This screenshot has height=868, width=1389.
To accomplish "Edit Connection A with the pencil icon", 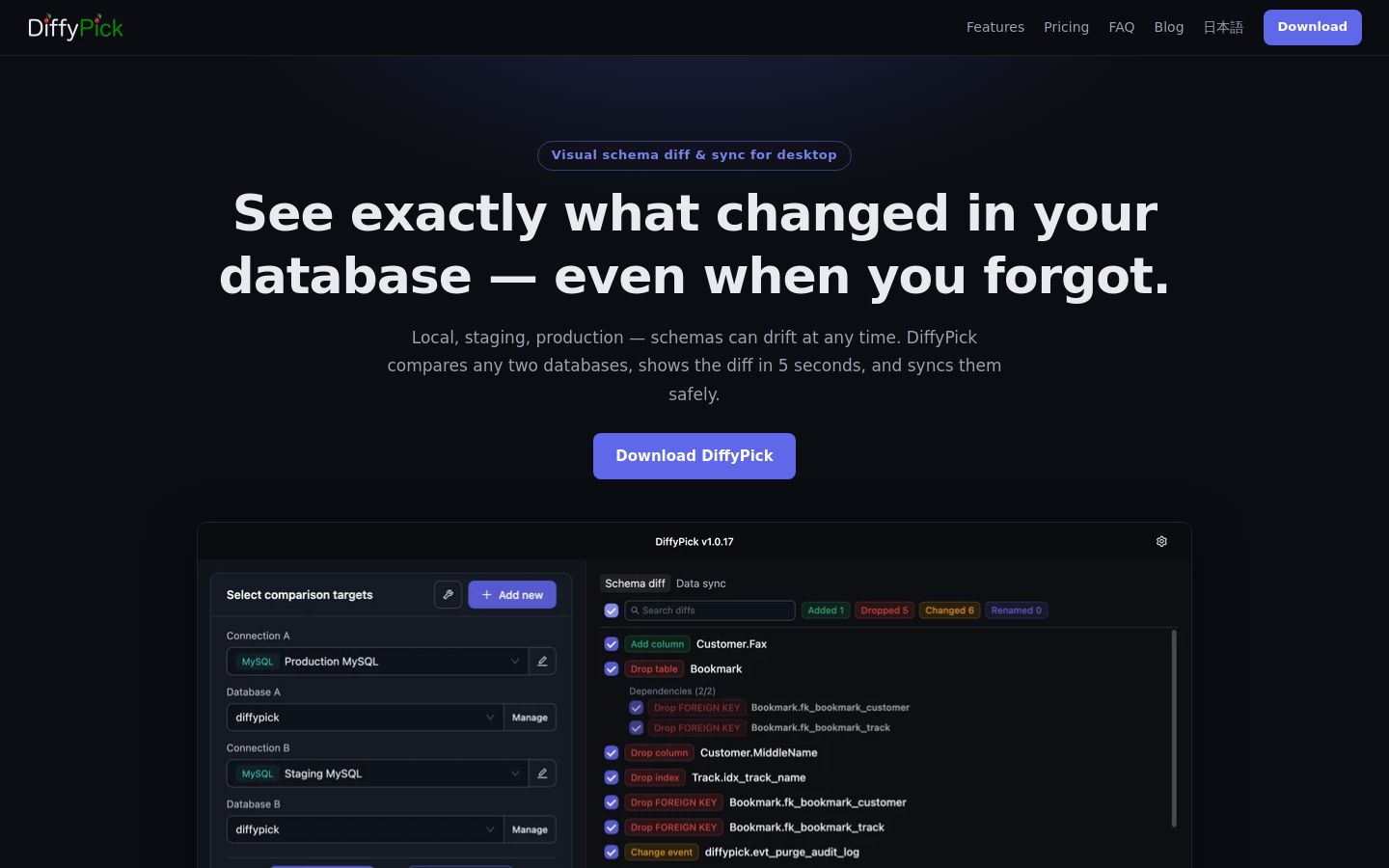I will [542, 662].
